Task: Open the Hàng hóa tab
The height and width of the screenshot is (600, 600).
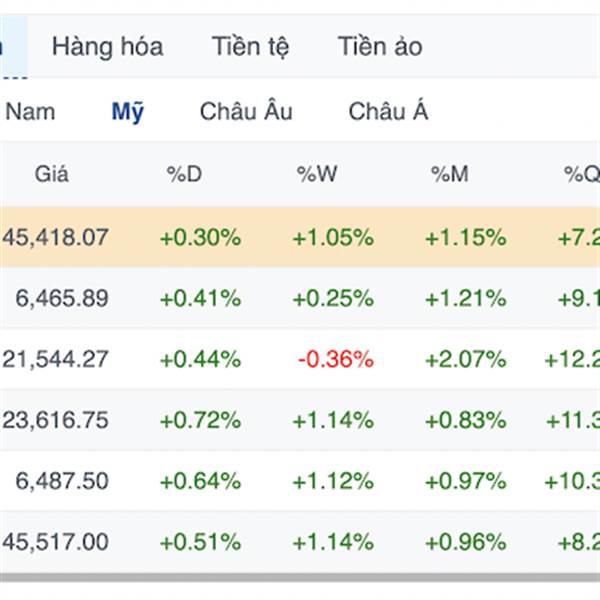Action: pyautogui.click(x=108, y=47)
